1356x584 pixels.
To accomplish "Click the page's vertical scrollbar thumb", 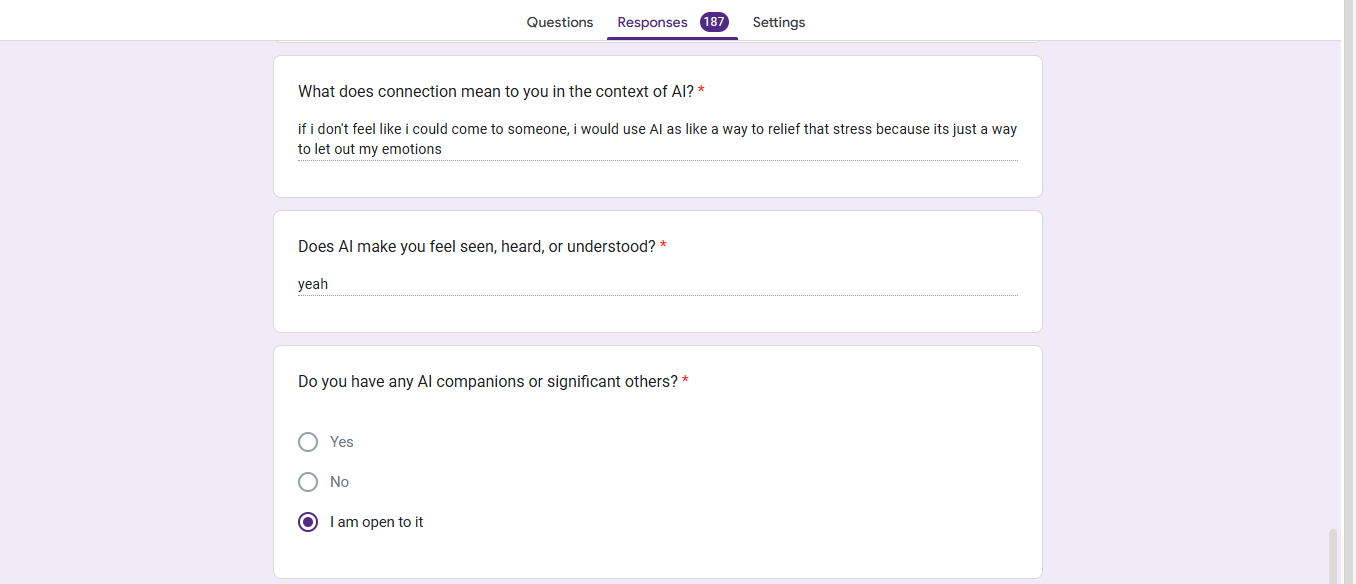I will click(x=1332, y=555).
